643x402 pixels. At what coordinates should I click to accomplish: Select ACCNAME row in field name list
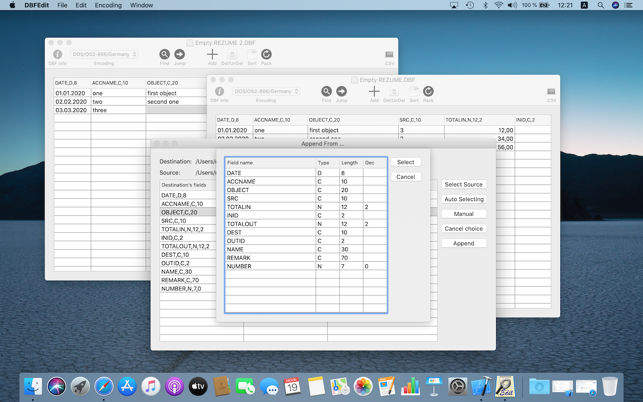click(x=306, y=181)
